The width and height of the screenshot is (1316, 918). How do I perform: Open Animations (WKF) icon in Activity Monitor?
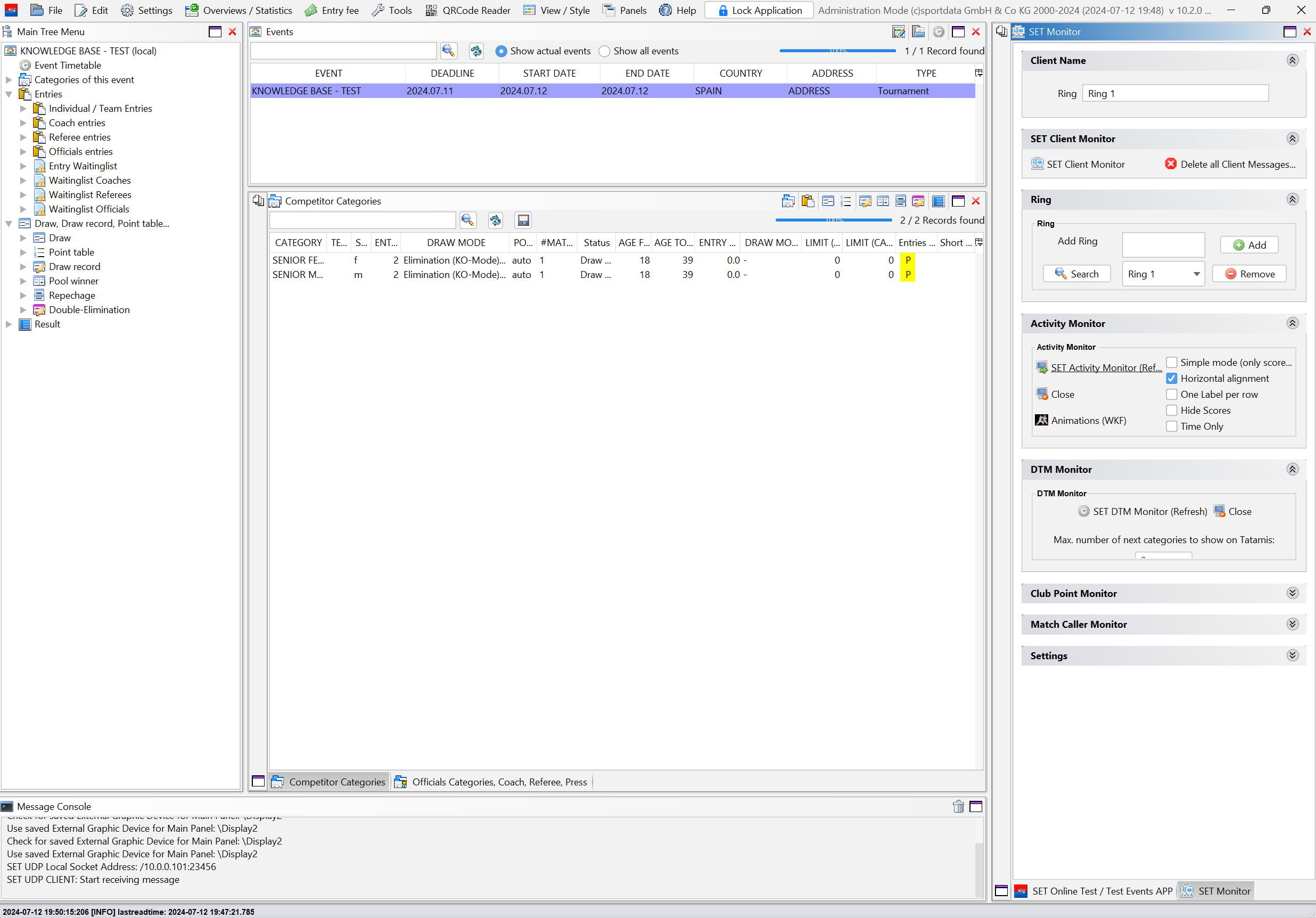tap(1041, 420)
